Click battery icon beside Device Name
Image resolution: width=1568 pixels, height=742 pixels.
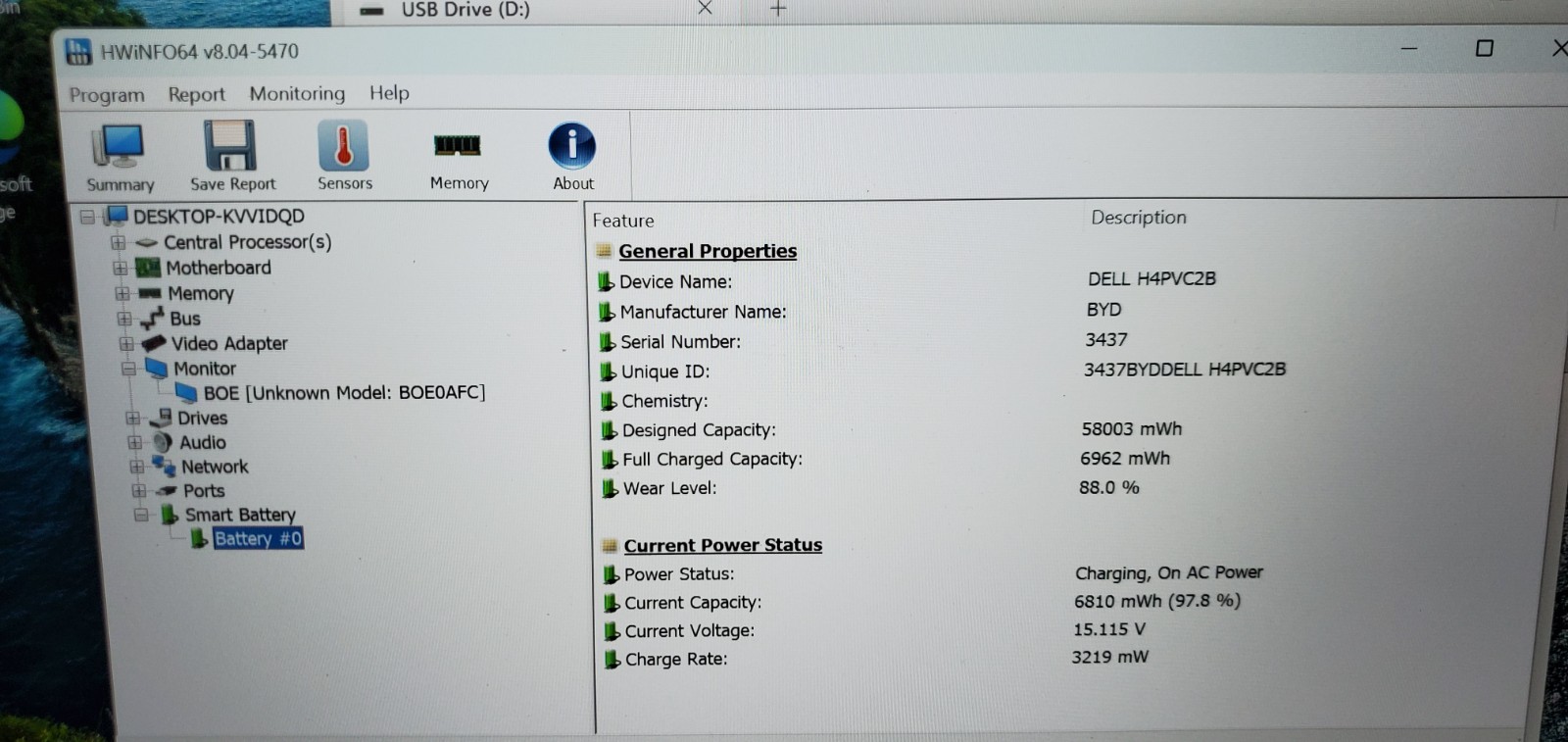coord(607,282)
